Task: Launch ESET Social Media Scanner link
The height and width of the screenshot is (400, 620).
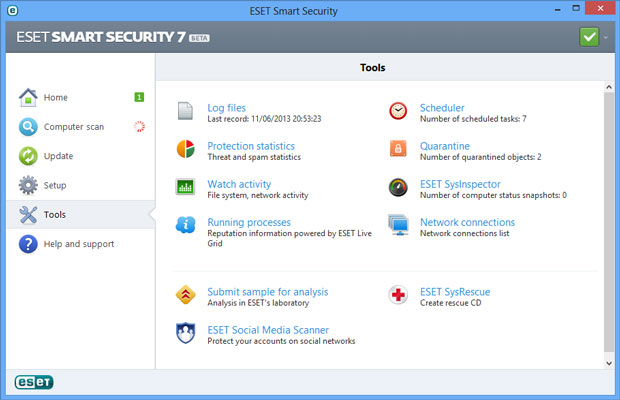Action: click(268, 330)
